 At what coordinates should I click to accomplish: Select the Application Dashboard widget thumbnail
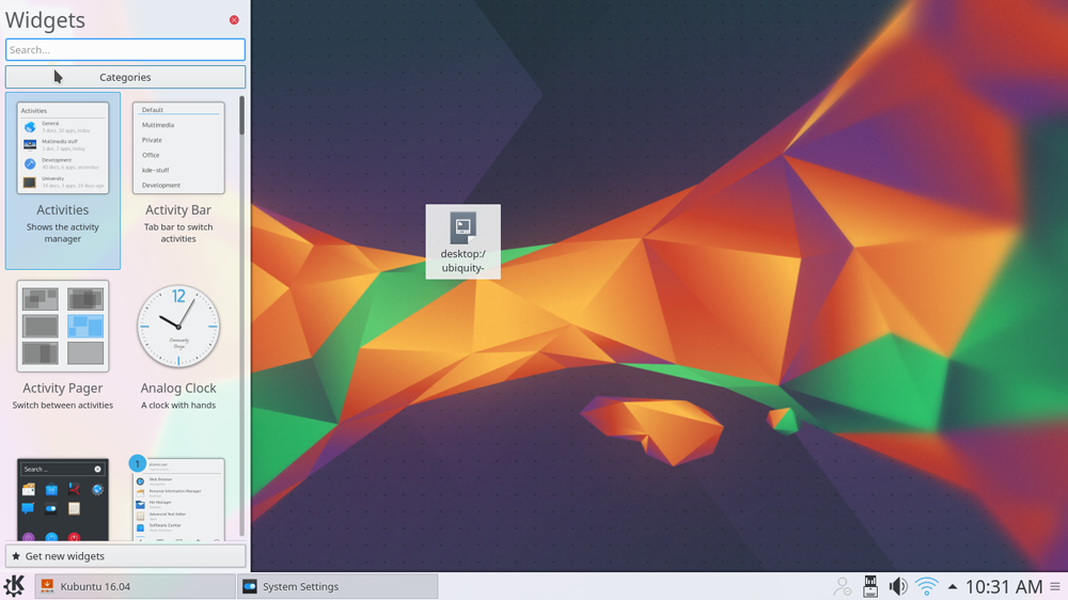[x=63, y=500]
